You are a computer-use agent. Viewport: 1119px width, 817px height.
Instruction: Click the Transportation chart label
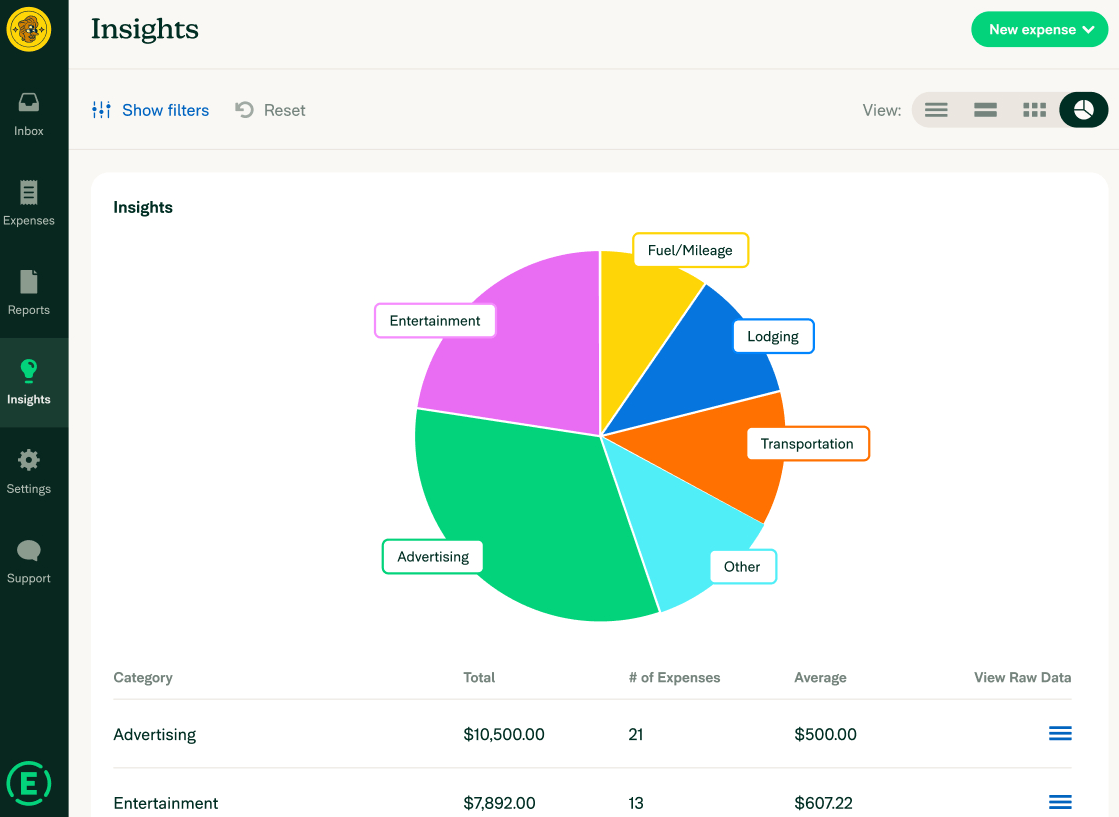pyautogui.click(x=808, y=444)
